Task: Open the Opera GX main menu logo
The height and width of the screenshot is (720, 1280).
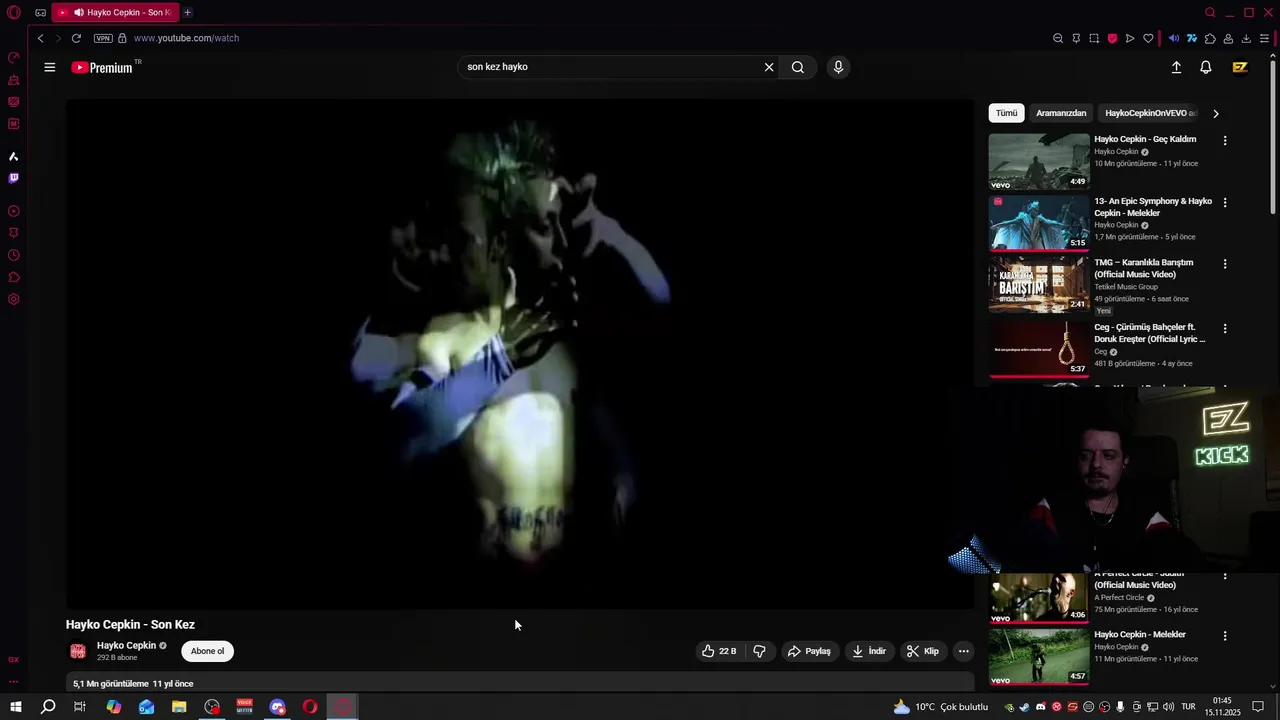Action: click(14, 13)
